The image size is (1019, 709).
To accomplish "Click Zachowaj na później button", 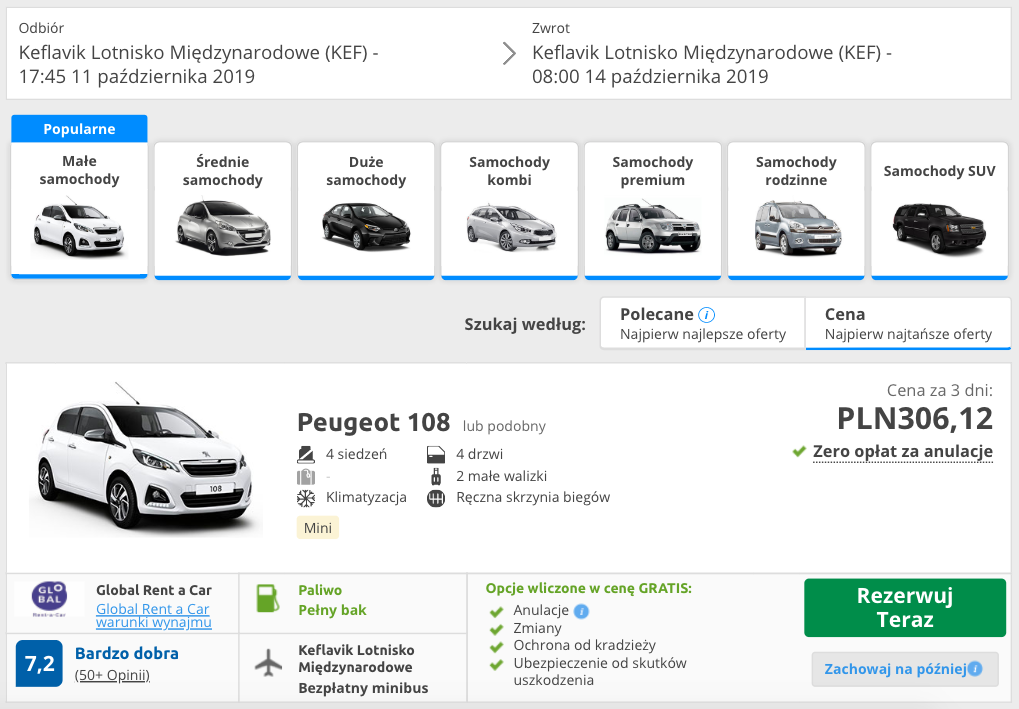I will [x=905, y=669].
